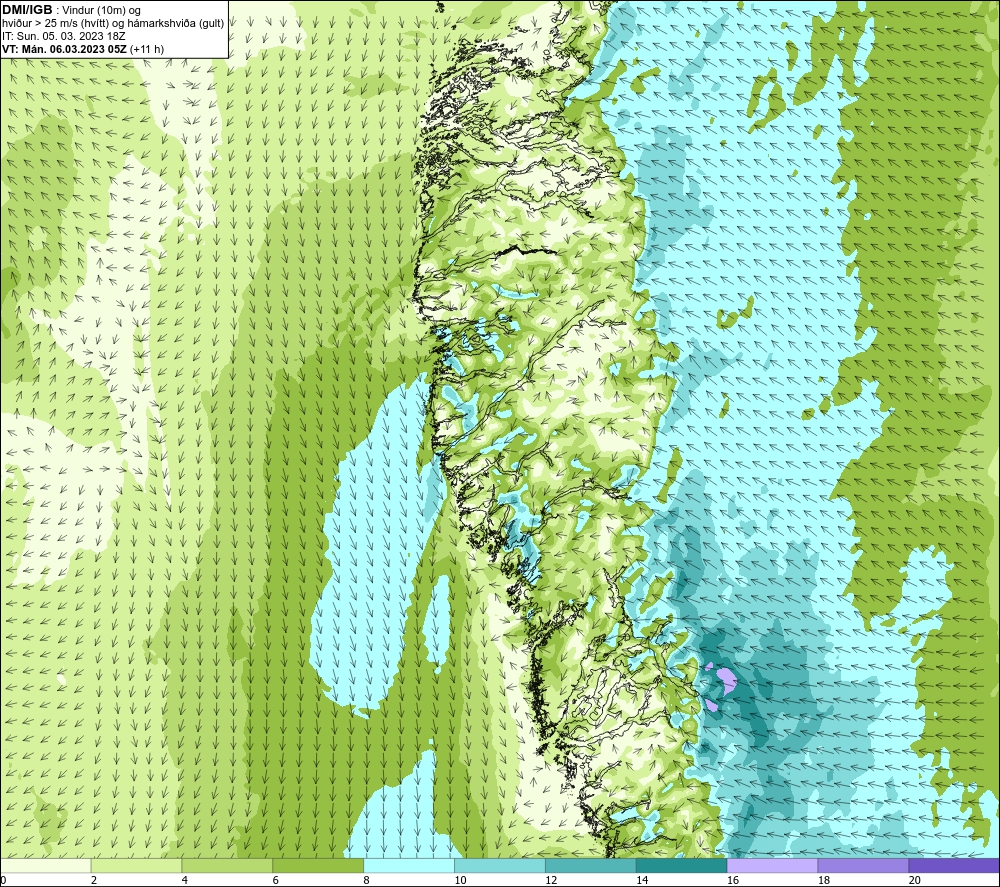Click the '10' legend scale value
Image resolution: width=1000 pixels, height=887 pixels.
[x=460, y=880]
